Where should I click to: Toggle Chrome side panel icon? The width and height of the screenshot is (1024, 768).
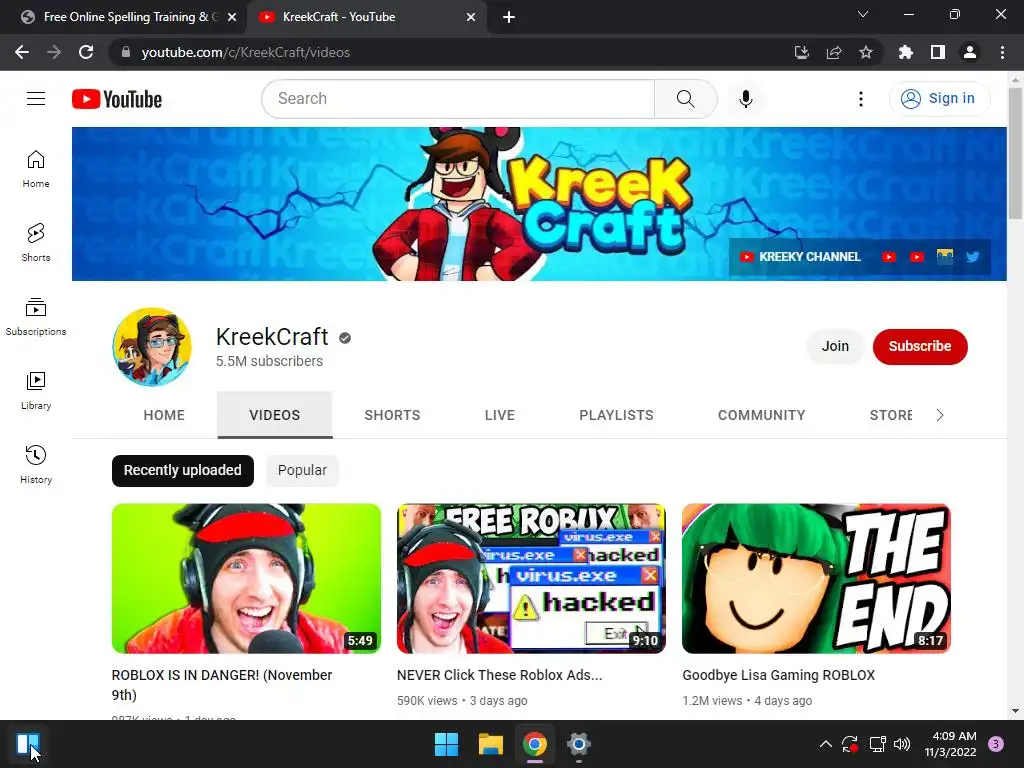pos(938,52)
